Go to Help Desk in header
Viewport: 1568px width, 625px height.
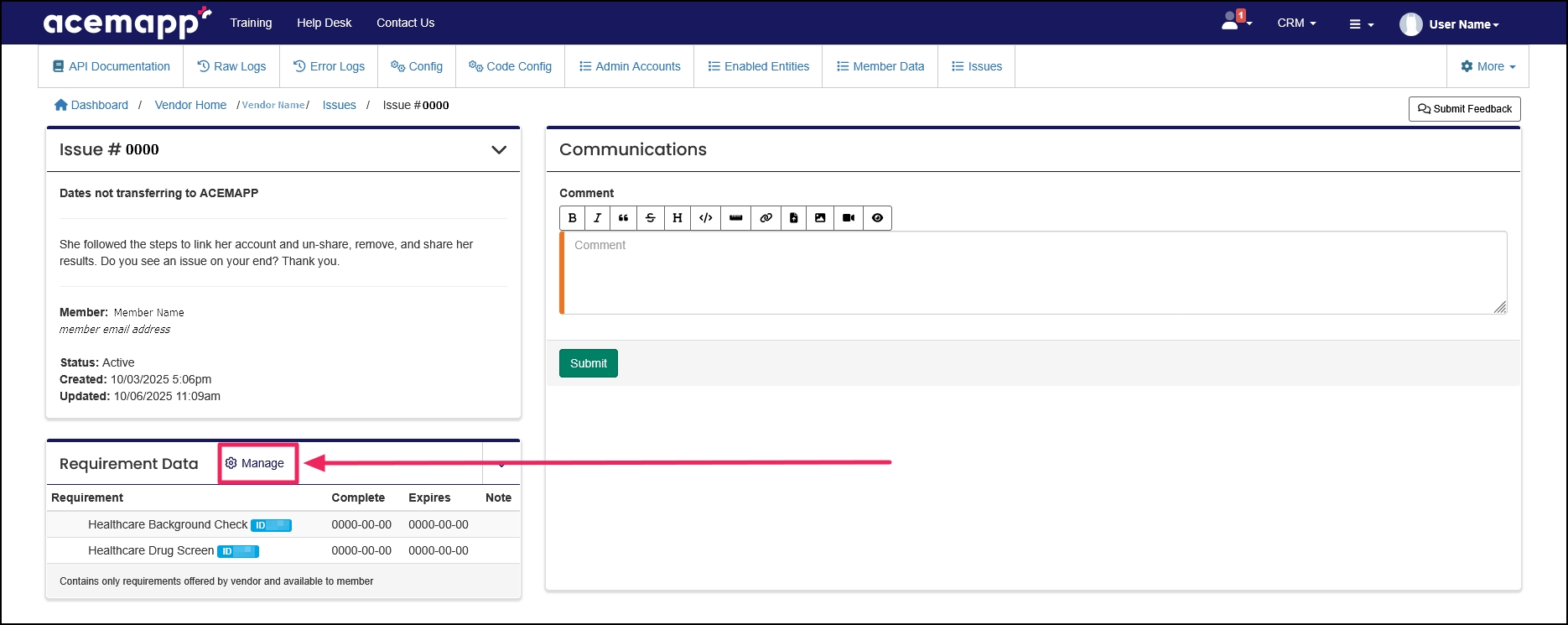pyautogui.click(x=324, y=23)
